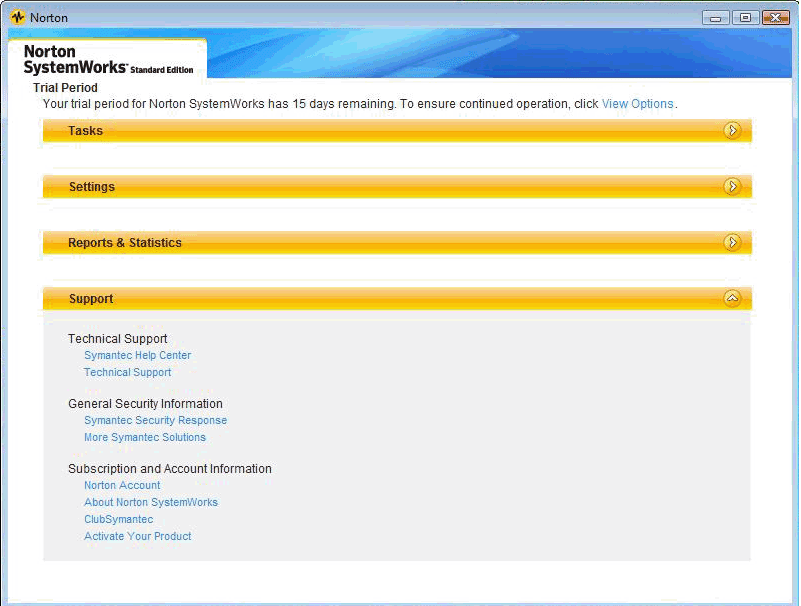The width and height of the screenshot is (801, 606).
Task: Click the Reports & Statistics header label
Action: tap(125, 243)
